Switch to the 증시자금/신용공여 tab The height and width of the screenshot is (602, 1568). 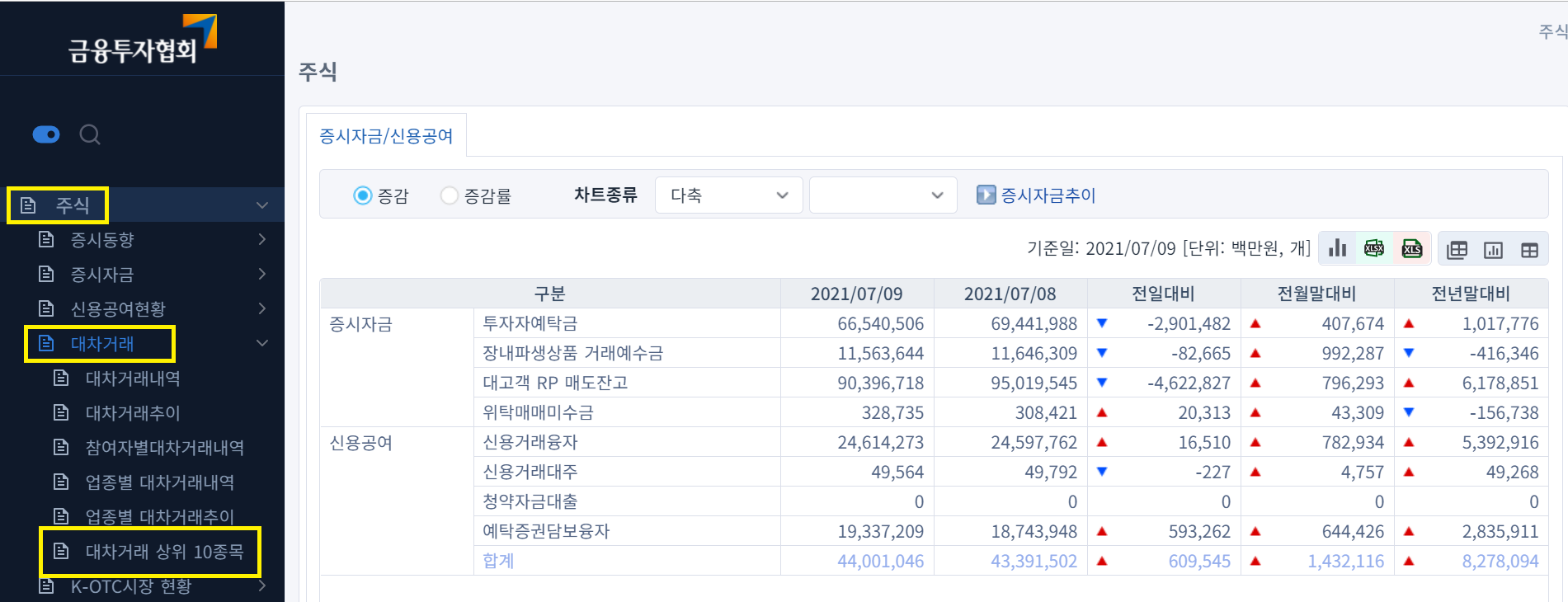[x=386, y=136]
